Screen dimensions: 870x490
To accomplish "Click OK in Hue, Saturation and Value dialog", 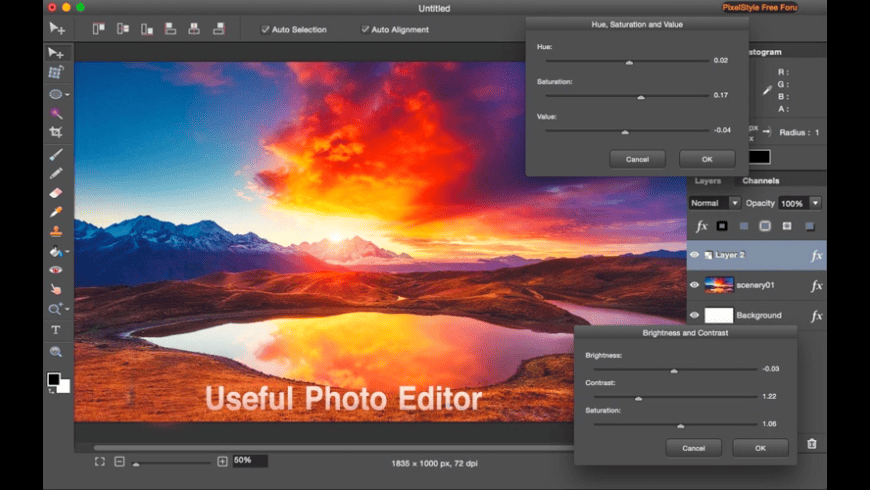I will (x=707, y=159).
